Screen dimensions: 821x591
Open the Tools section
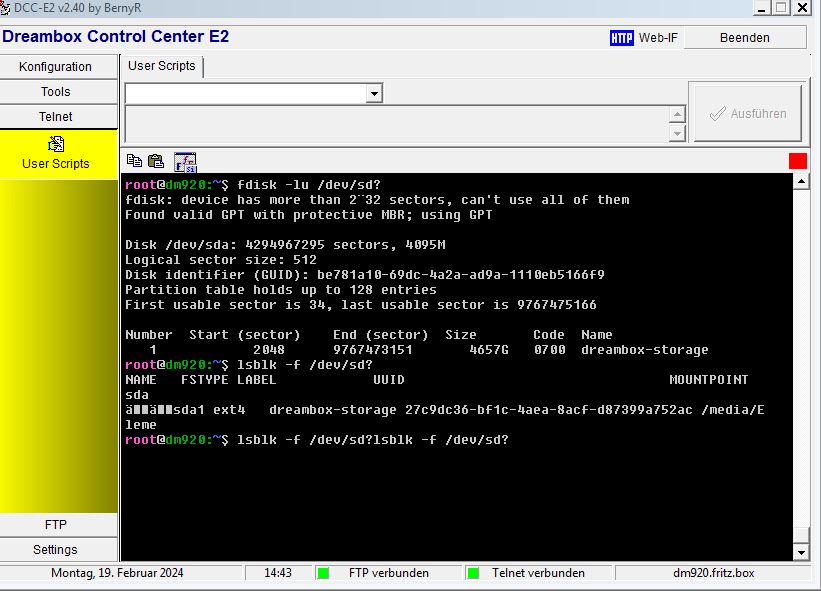pos(56,92)
